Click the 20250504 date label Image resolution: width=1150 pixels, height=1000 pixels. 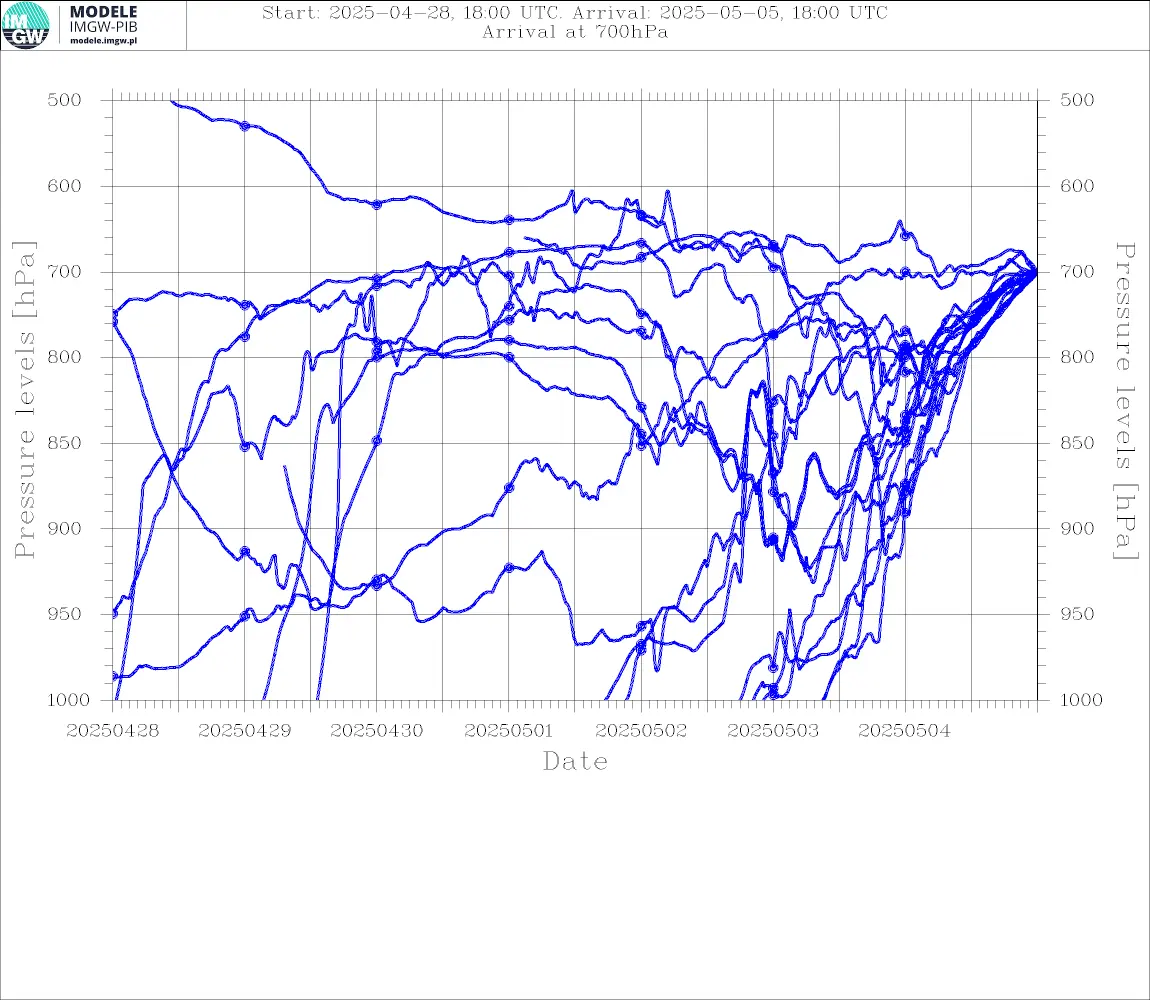[x=904, y=731]
